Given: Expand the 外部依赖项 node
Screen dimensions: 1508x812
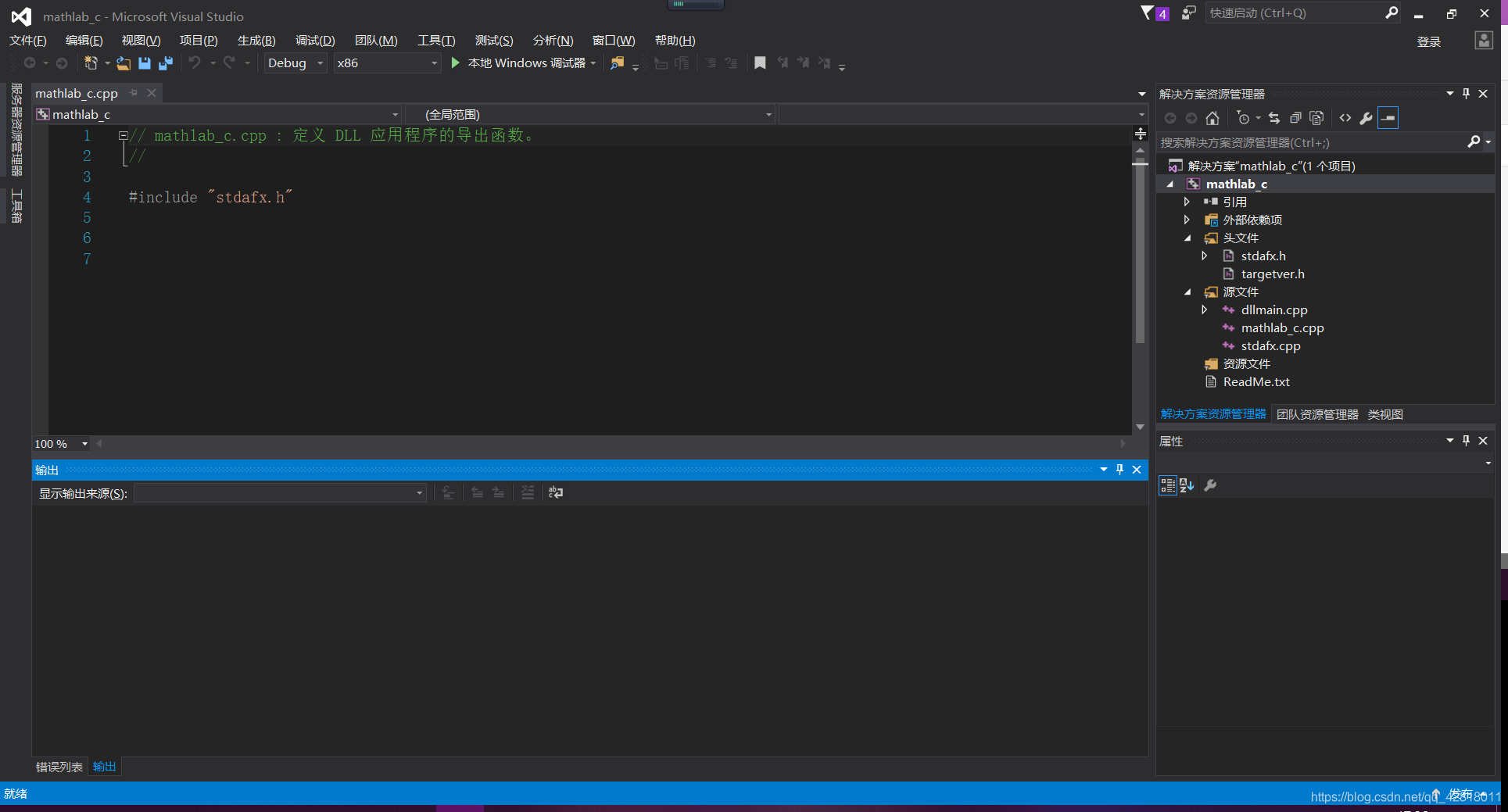Looking at the screenshot, I should [1187, 220].
